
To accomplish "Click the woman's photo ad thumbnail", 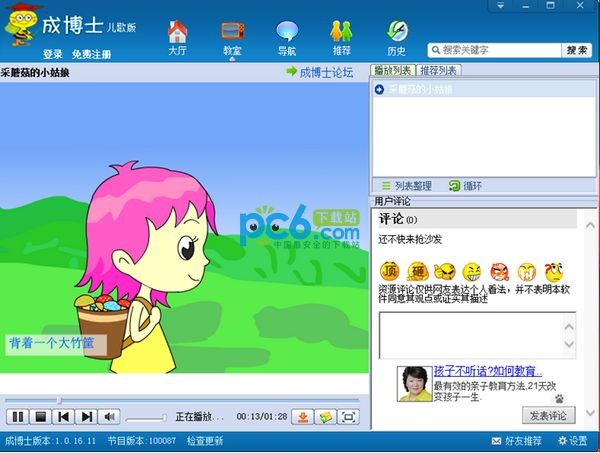I will (414, 383).
